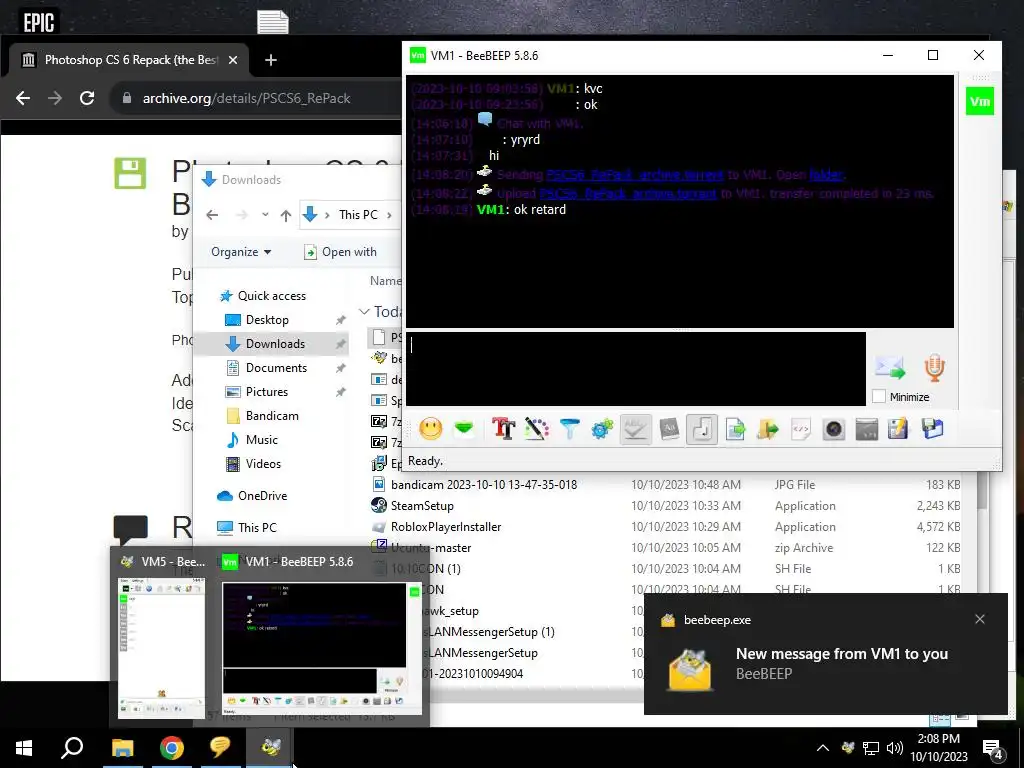The width and height of the screenshot is (1024, 768).
Task: Select the RobloxPlayerInstaller file row
Action: coord(666,526)
